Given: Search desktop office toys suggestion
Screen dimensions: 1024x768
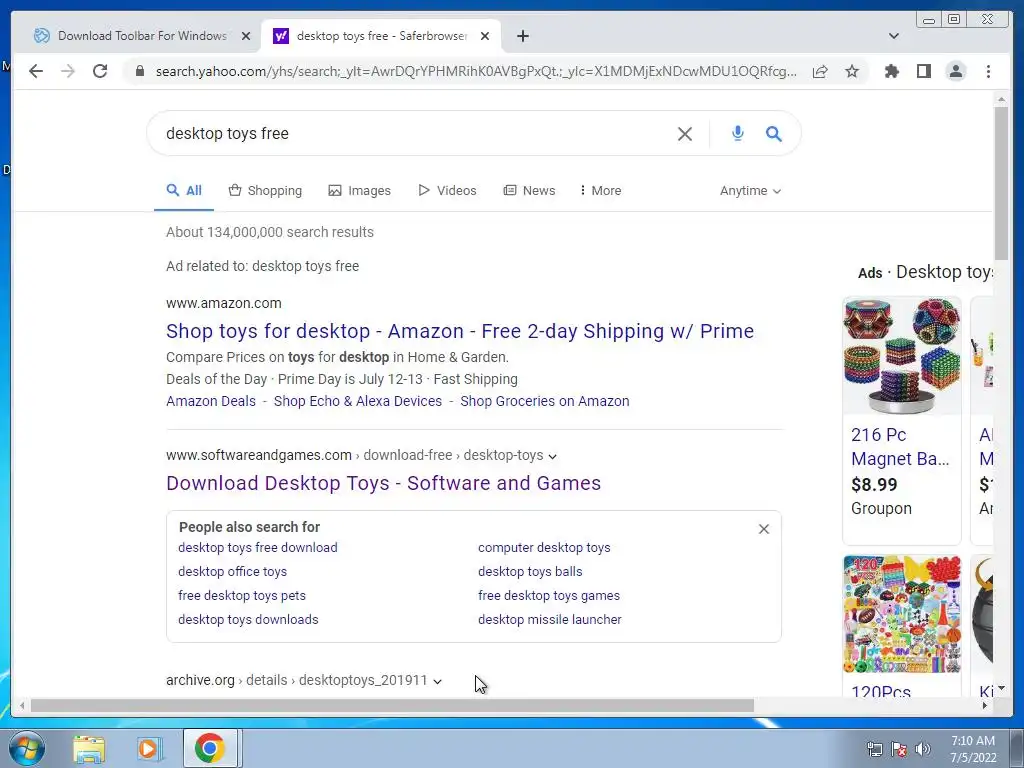Looking at the screenshot, I should click(232, 571).
